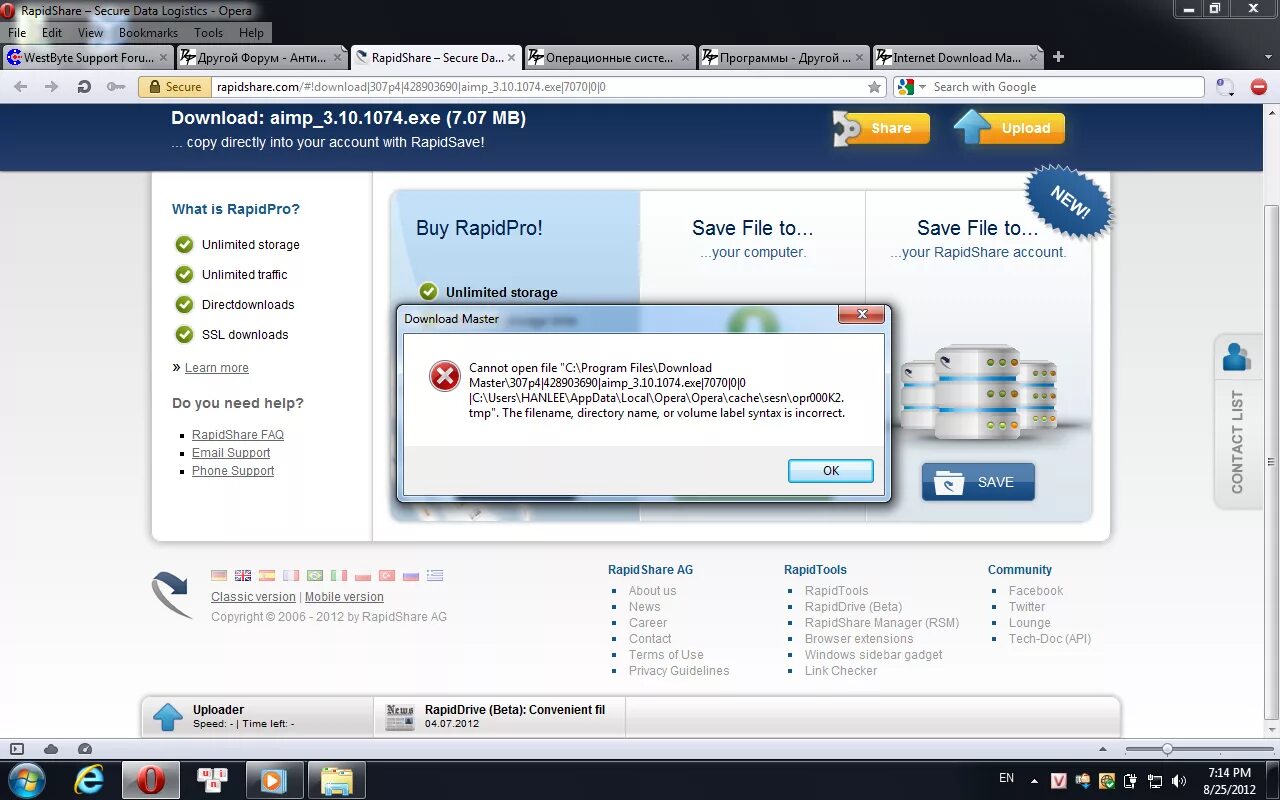The width and height of the screenshot is (1280, 800).
Task: Go back with the browser back arrow
Action: [22, 87]
